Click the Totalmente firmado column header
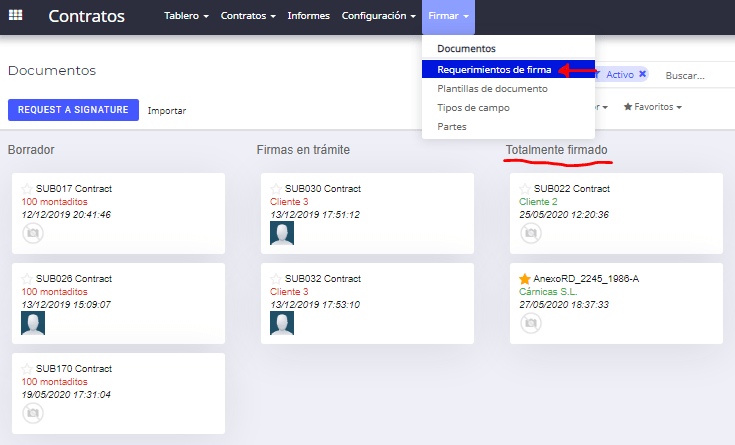Image resolution: width=735 pixels, height=445 pixels. pos(556,150)
